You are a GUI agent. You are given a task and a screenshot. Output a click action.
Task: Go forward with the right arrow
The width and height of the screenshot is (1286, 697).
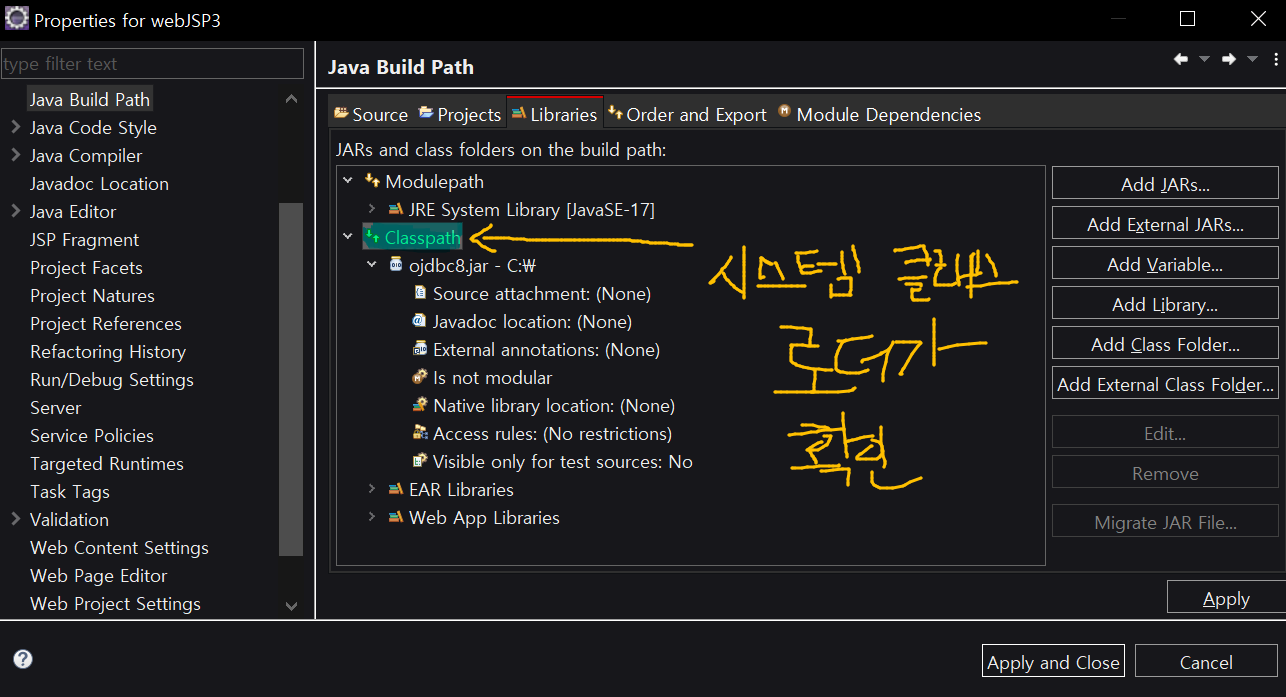point(1229,59)
